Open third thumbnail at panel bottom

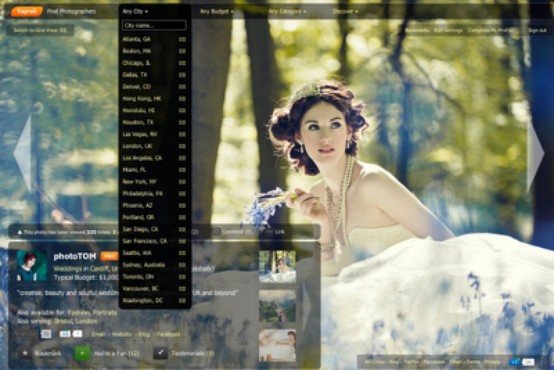(277, 346)
